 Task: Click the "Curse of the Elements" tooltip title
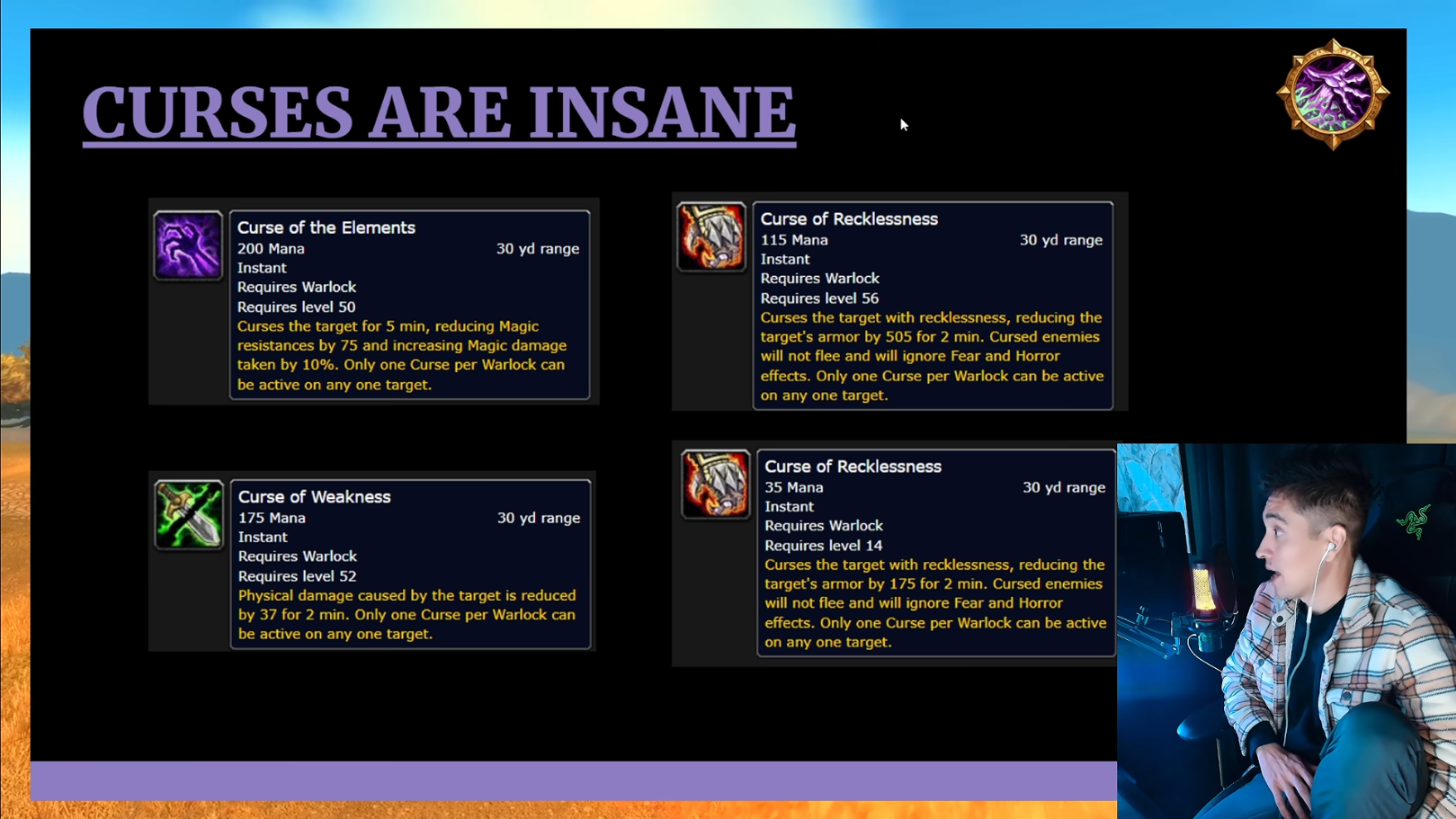(326, 228)
